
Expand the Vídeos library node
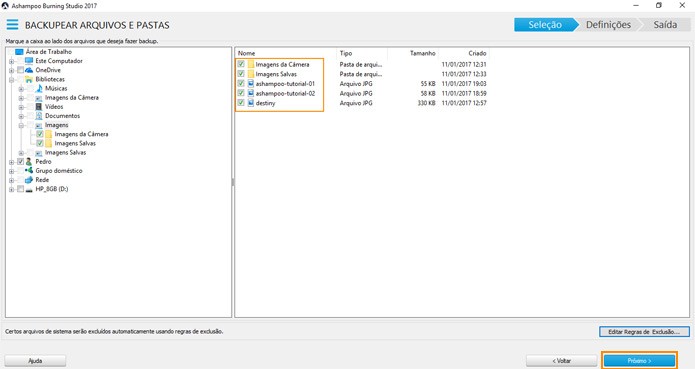[21, 107]
